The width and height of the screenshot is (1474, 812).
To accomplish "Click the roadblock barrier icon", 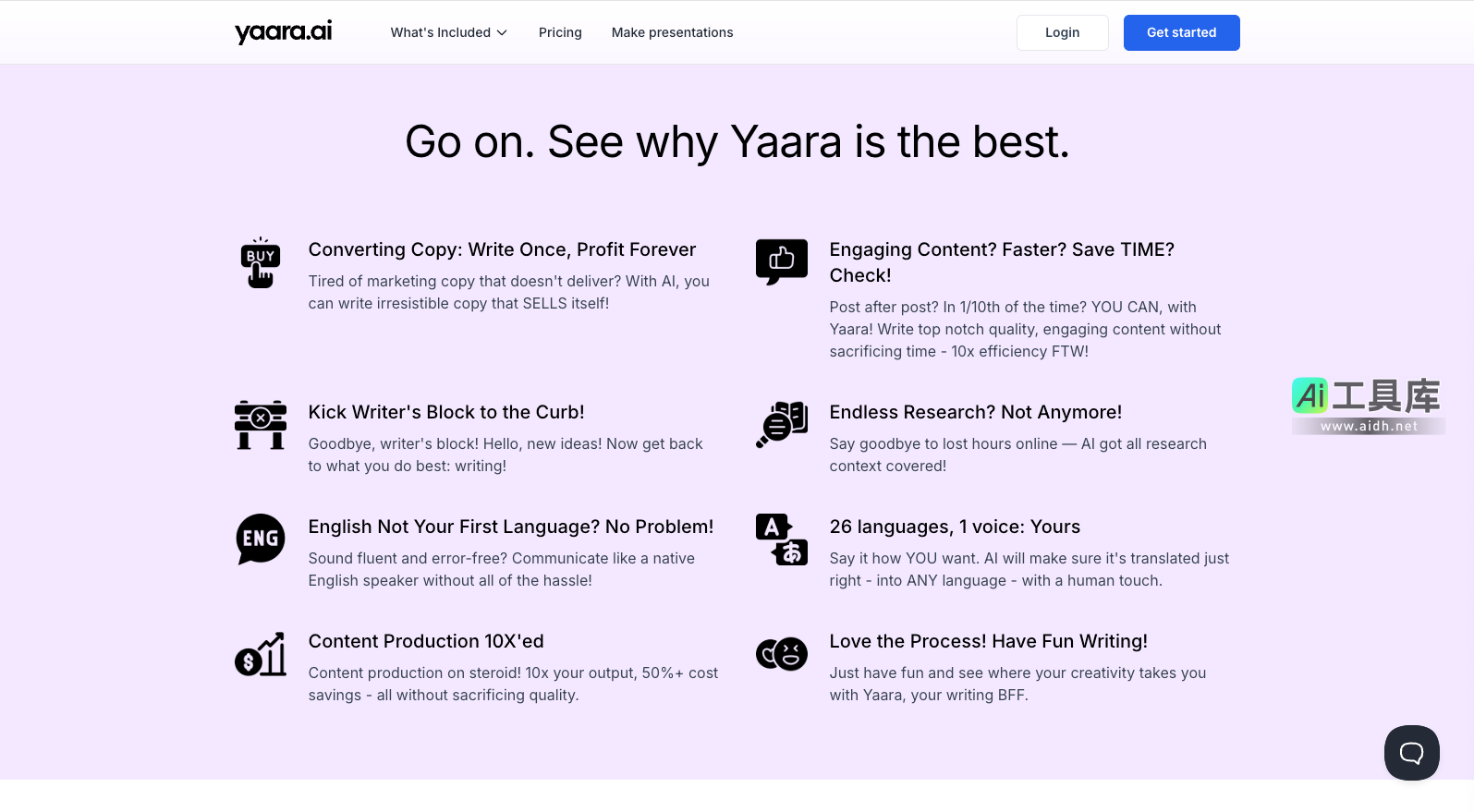I will pos(261,425).
